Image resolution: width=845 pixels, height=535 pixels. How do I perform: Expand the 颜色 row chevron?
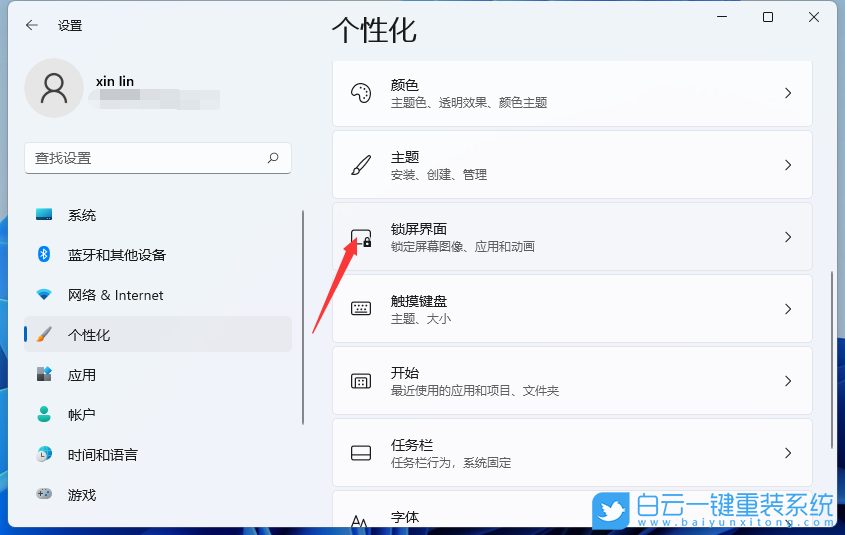(788, 93)
